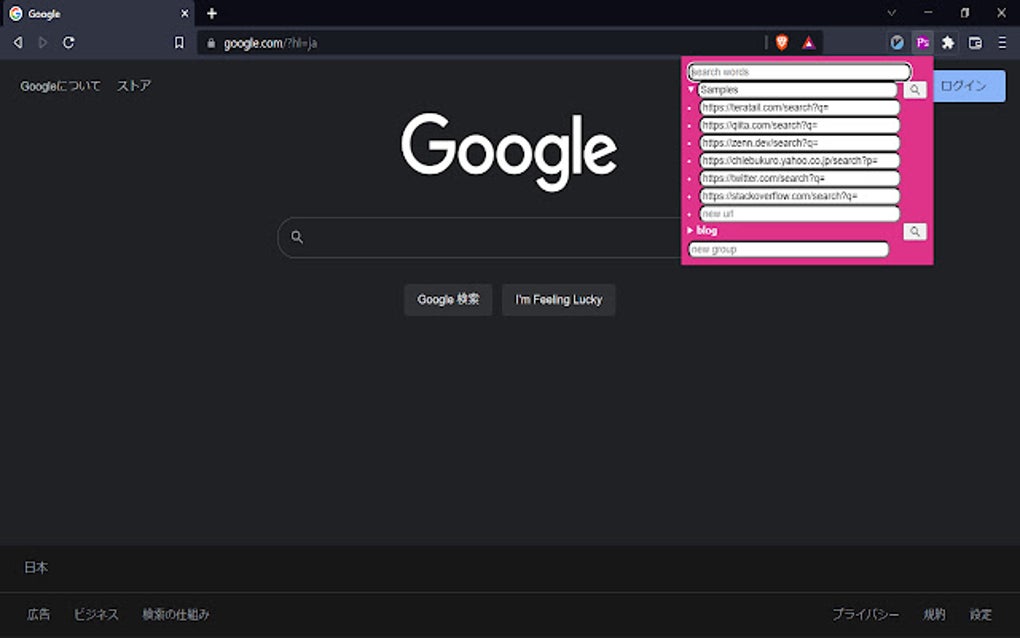
Task: Open the window dropdown chevron at top right
Action: pos(891,13)
